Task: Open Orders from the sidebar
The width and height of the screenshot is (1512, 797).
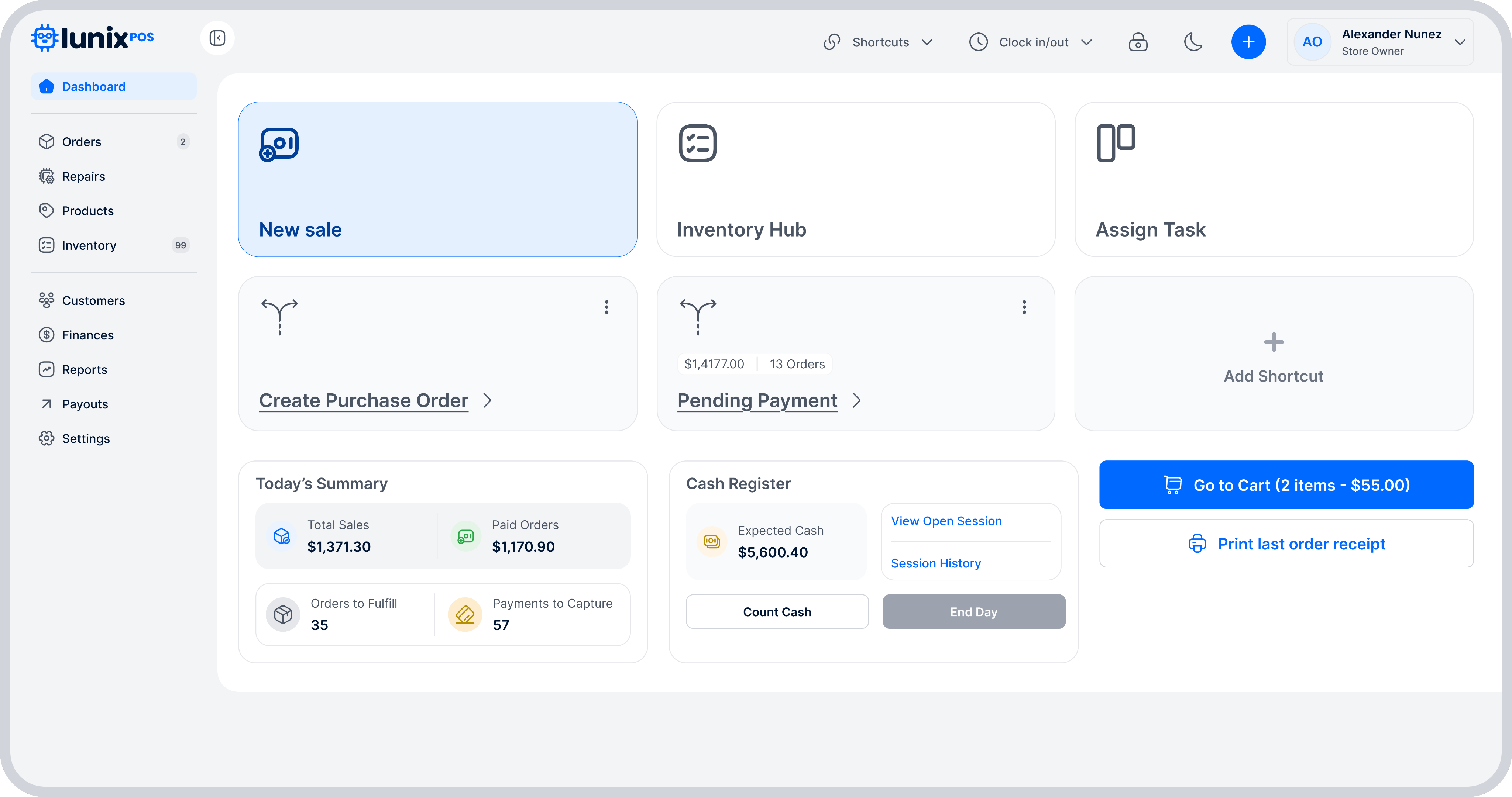Action: pos(82,141)
